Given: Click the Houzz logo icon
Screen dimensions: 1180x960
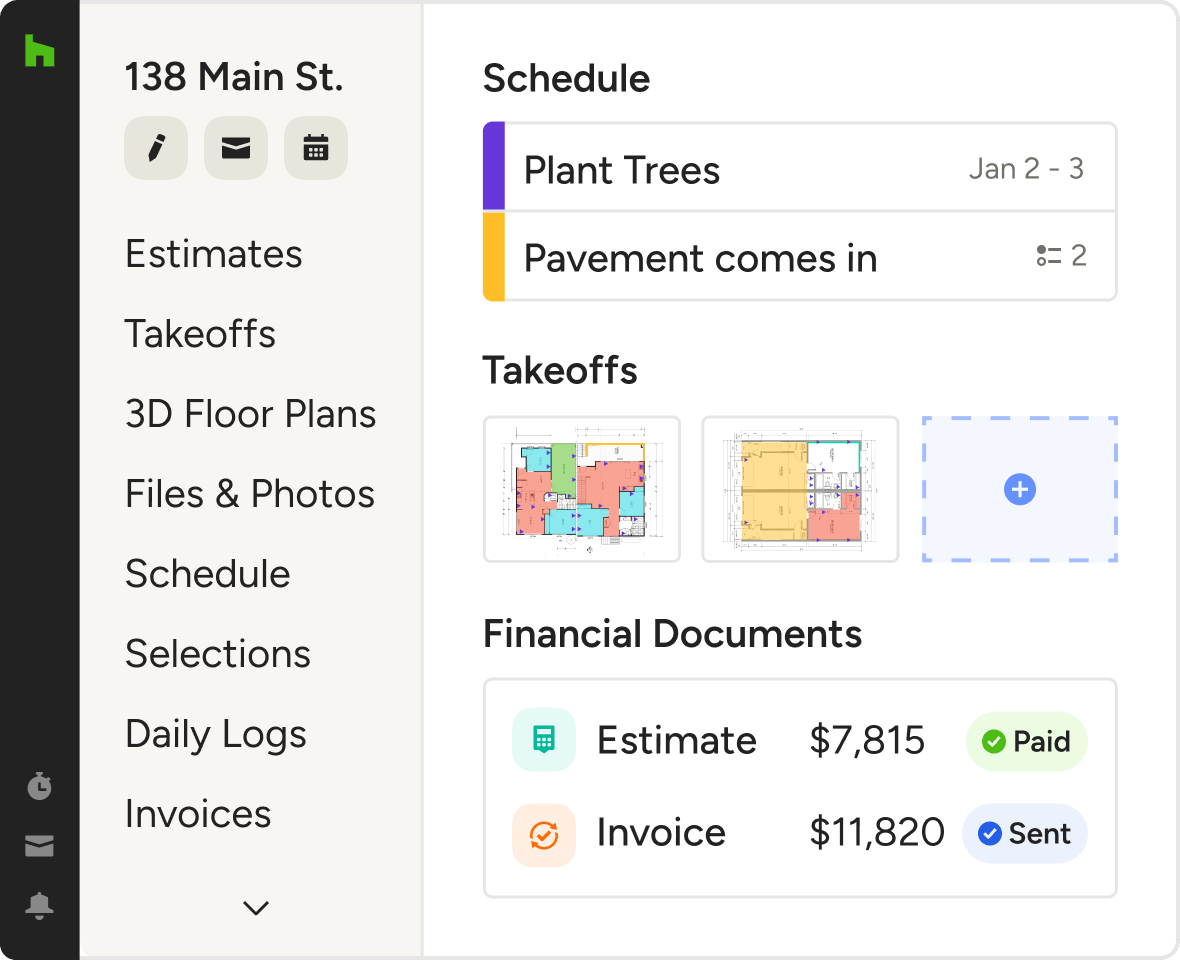Looking at the screenshot, I should coord(39,50).
